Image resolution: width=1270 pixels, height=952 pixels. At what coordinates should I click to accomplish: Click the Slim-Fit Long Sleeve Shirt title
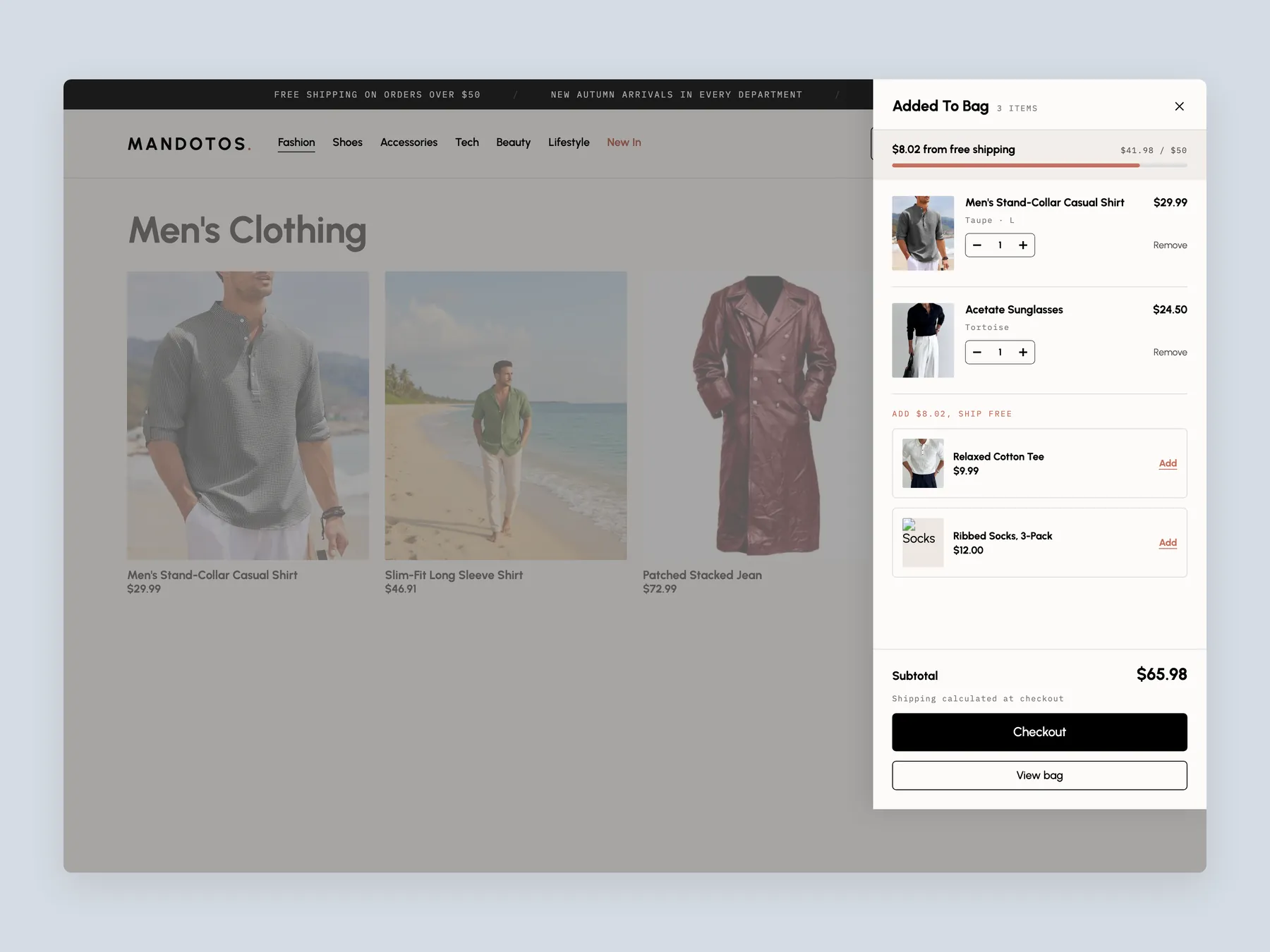tap(454, 575)
